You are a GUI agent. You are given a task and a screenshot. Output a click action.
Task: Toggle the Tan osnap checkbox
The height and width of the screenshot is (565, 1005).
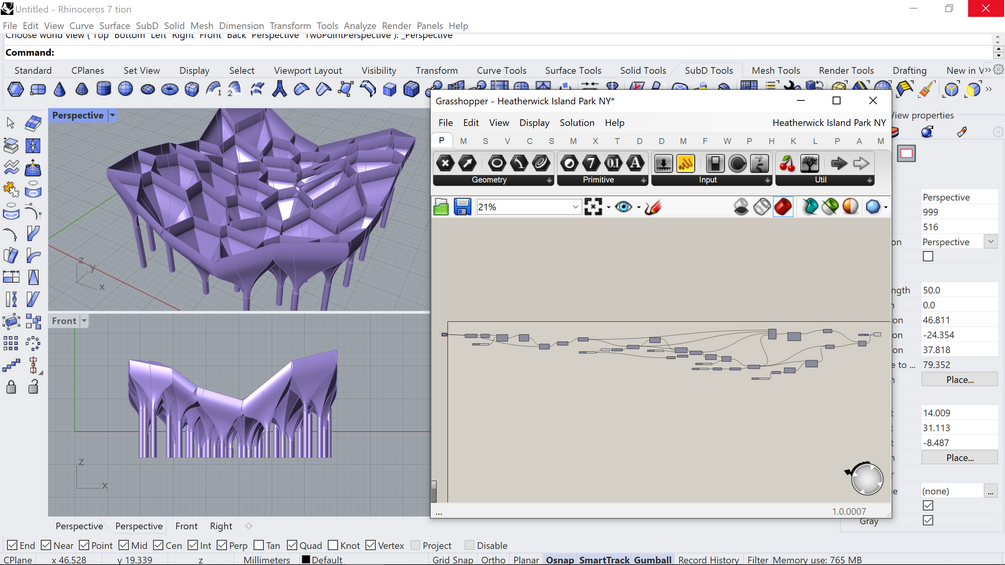tap(259, 546)
